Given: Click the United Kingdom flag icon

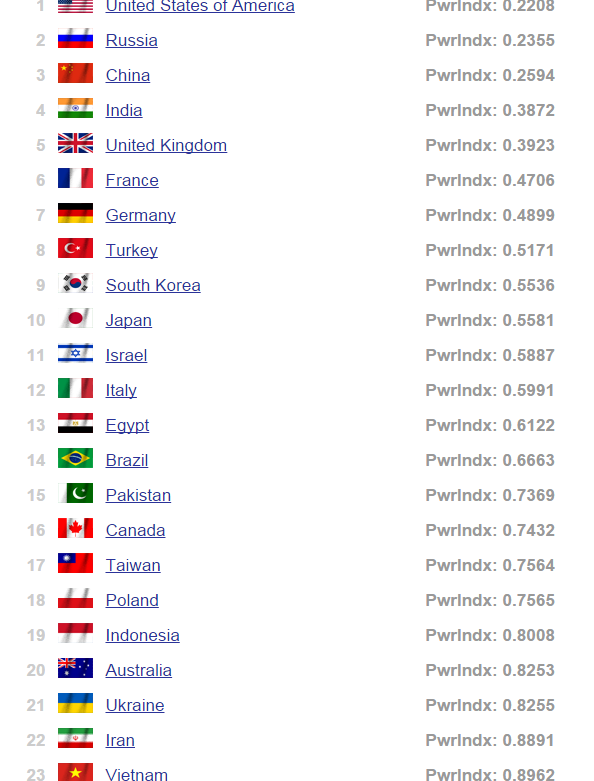Looking at the screenshot, I should 75,143.
